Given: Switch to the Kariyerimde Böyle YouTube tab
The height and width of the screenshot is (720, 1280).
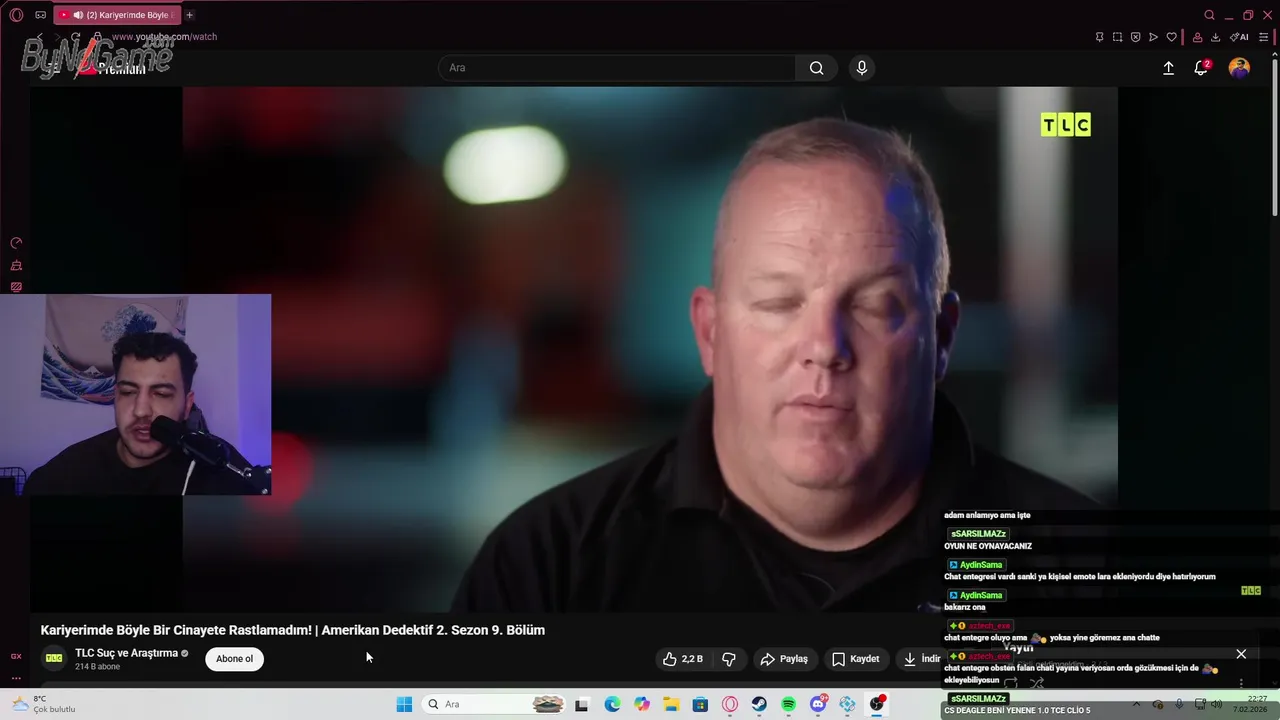Looking at the screenshot, I should [115, 15].
